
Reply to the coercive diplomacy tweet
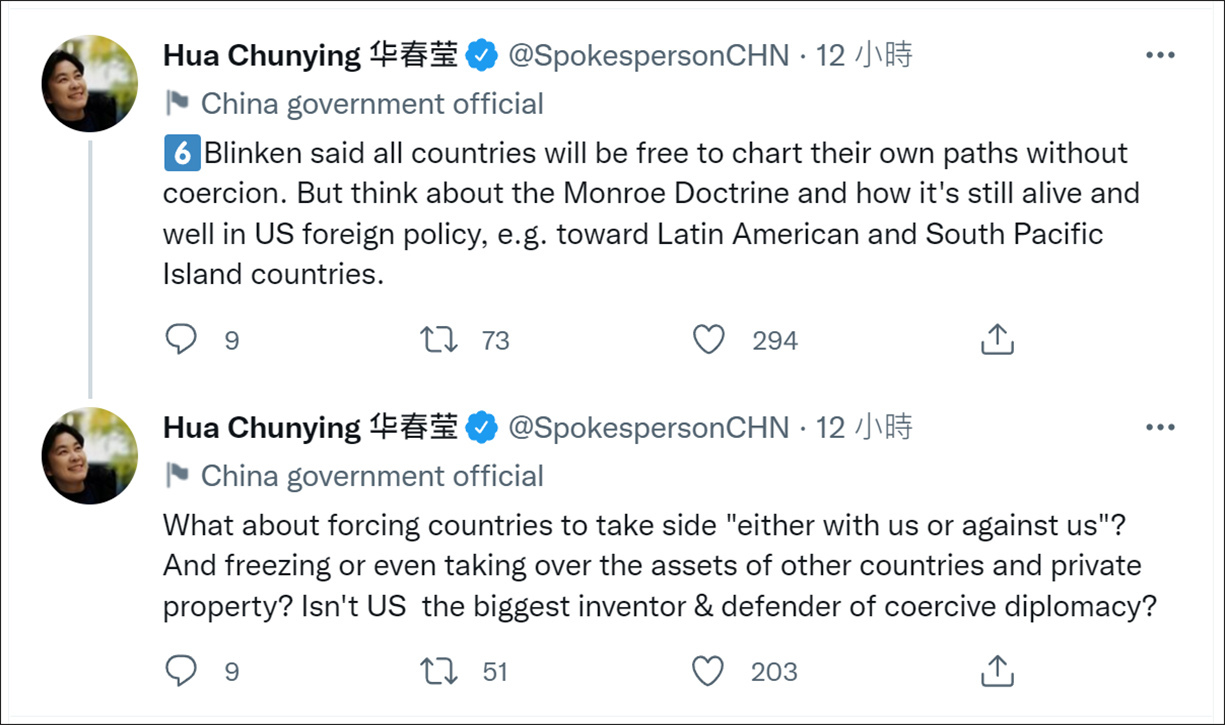(x=181, y=671)
